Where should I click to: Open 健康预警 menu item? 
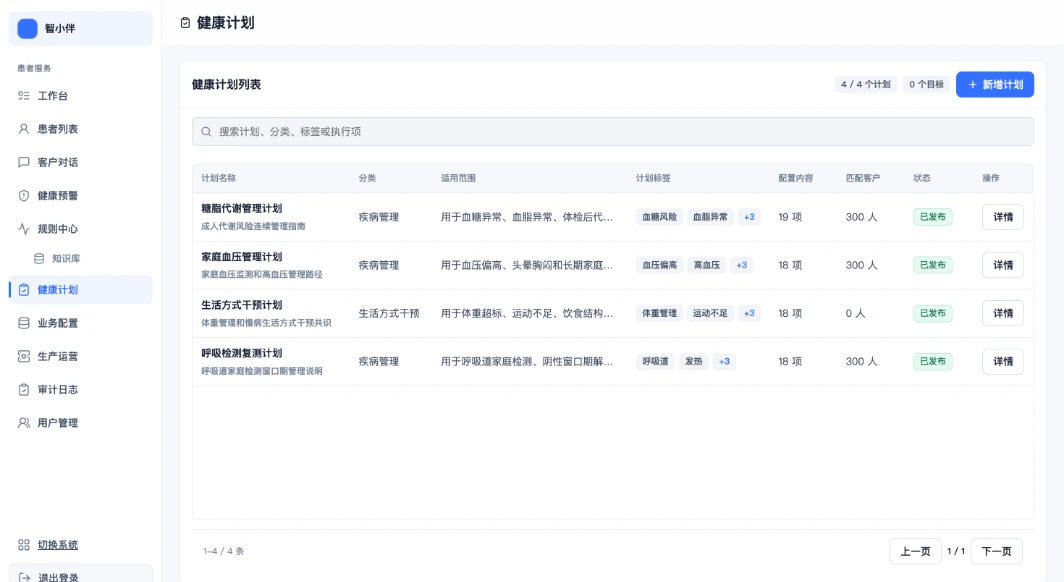pos(81,195)
